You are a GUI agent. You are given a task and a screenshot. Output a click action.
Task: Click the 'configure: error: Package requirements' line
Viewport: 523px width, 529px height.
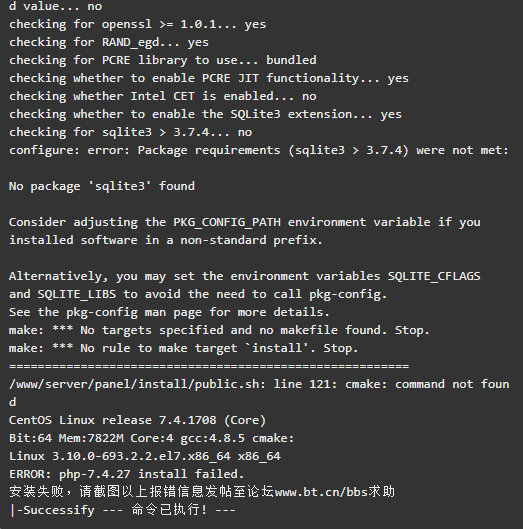tap(258, 150)
